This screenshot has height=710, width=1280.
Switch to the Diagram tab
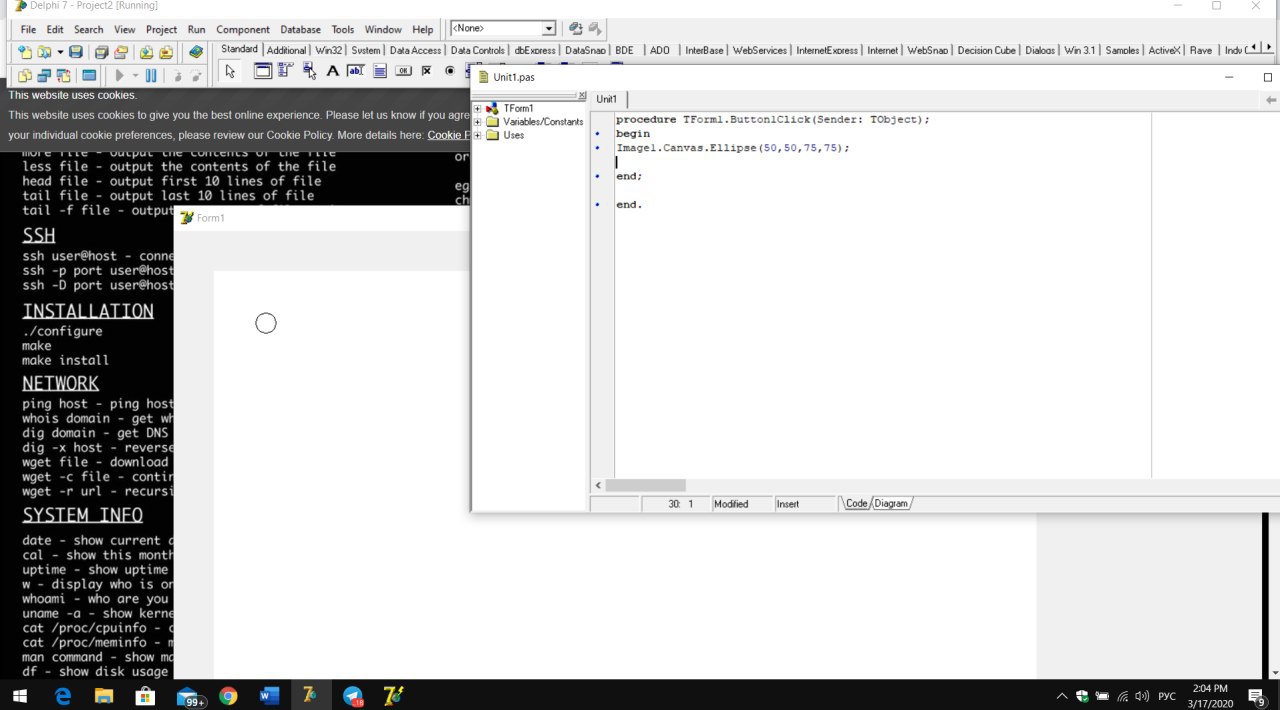[891, 503]
